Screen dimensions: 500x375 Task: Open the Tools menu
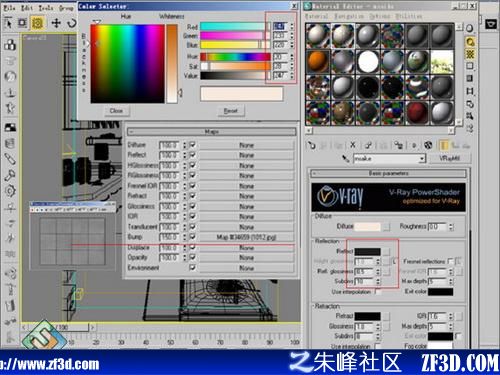point(46,8)
